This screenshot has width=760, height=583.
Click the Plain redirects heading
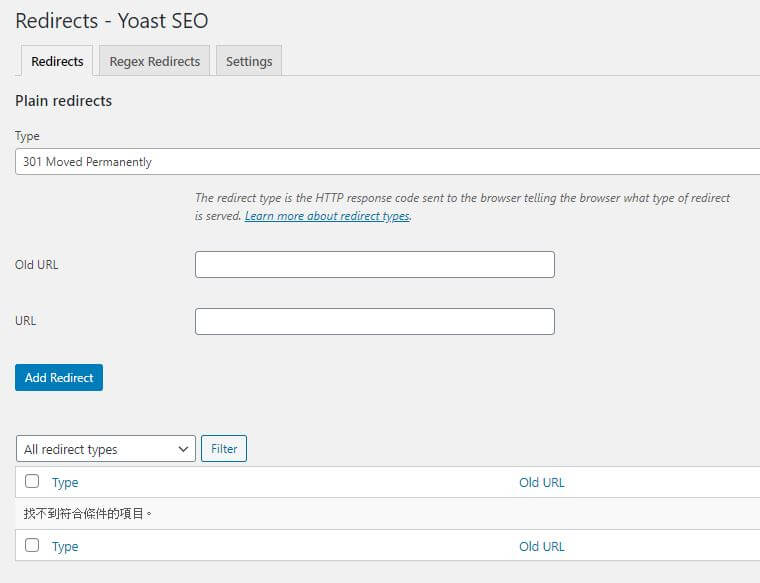(63, 101)
